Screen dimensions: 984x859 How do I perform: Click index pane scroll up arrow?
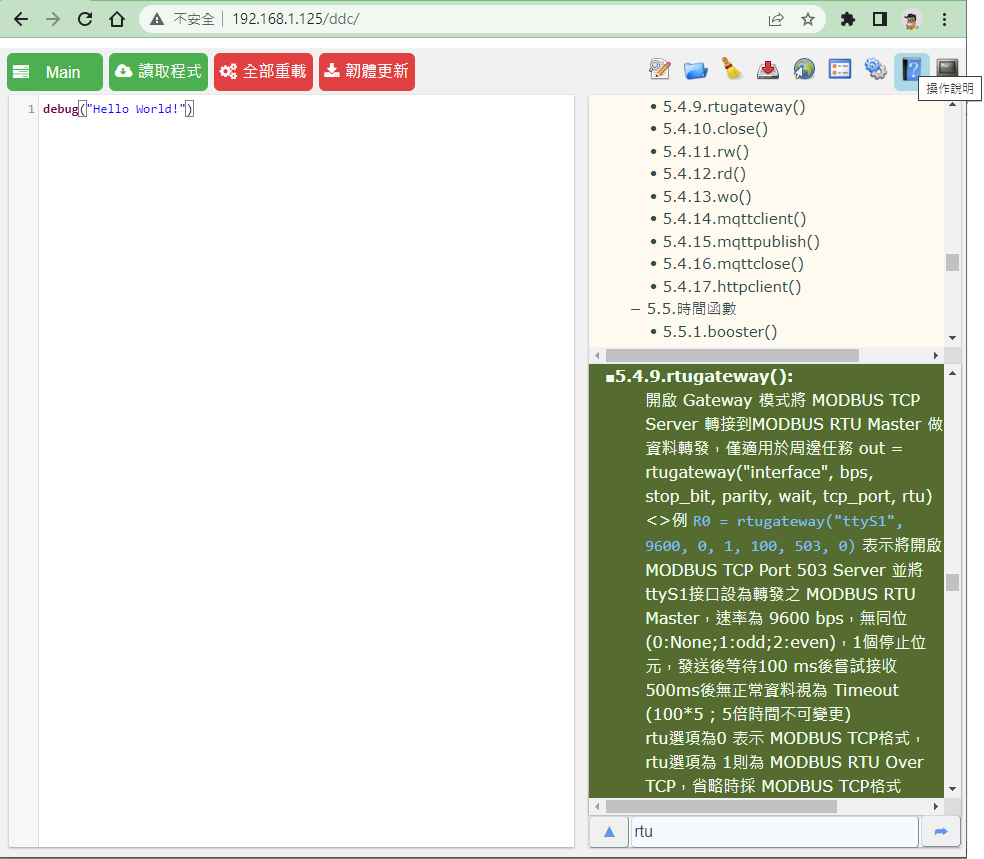coord(953,104)
